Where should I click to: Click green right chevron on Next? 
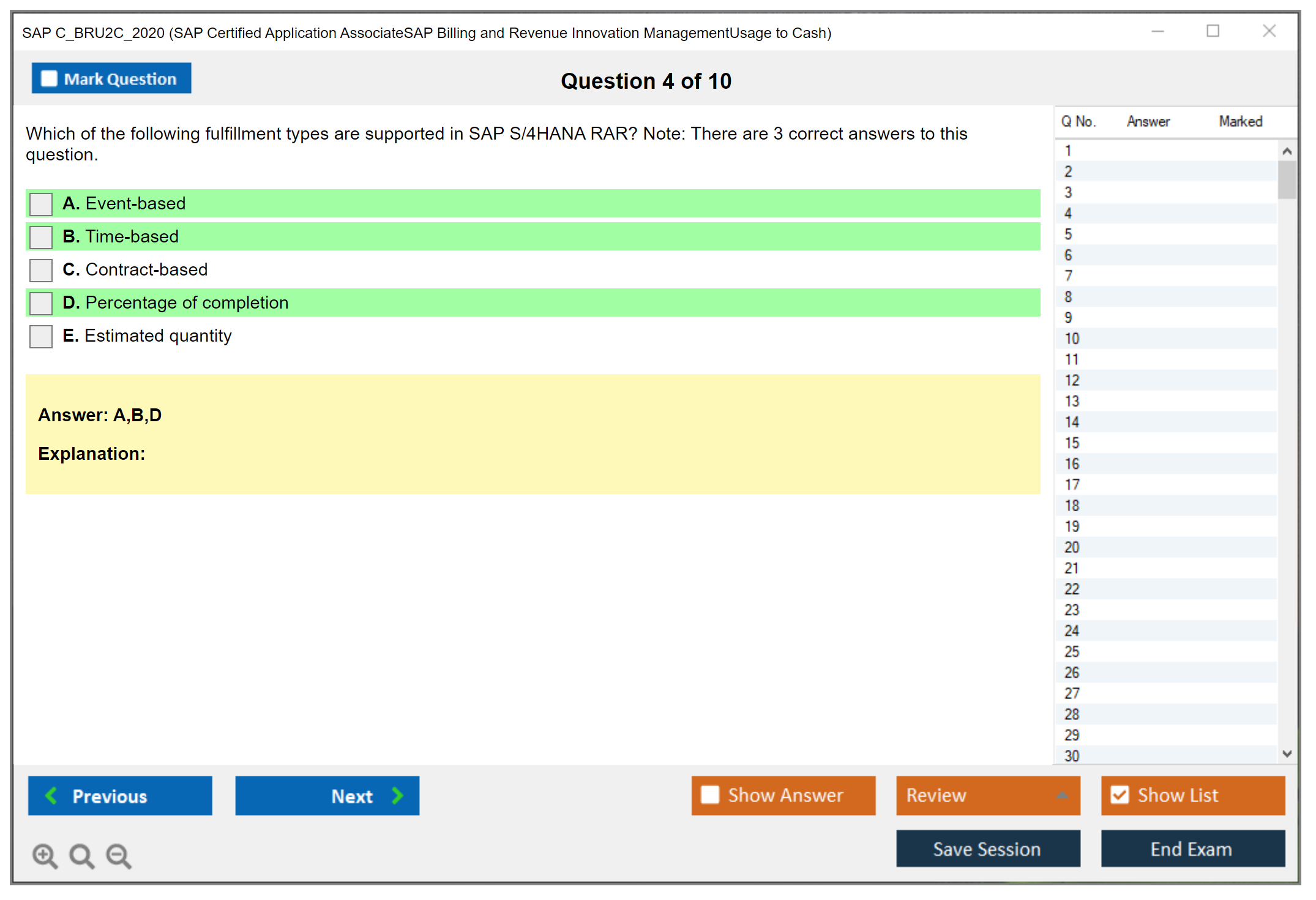pyautogui.click(x=397, y=795)
